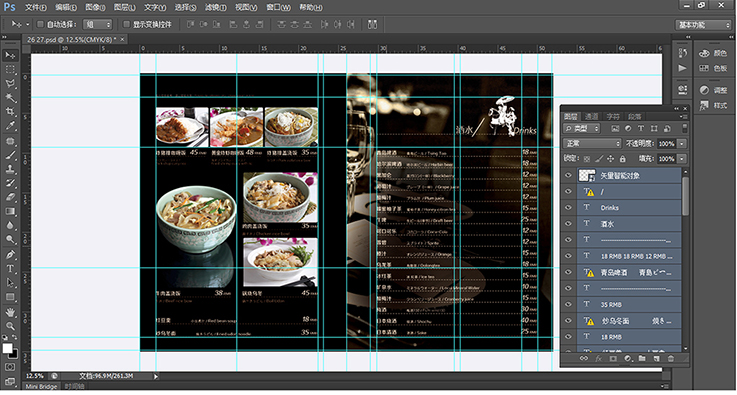The width and height of the screenshot is (737, 395).
Task: Delete layer trash icon
Action: [x=671, y=358]
